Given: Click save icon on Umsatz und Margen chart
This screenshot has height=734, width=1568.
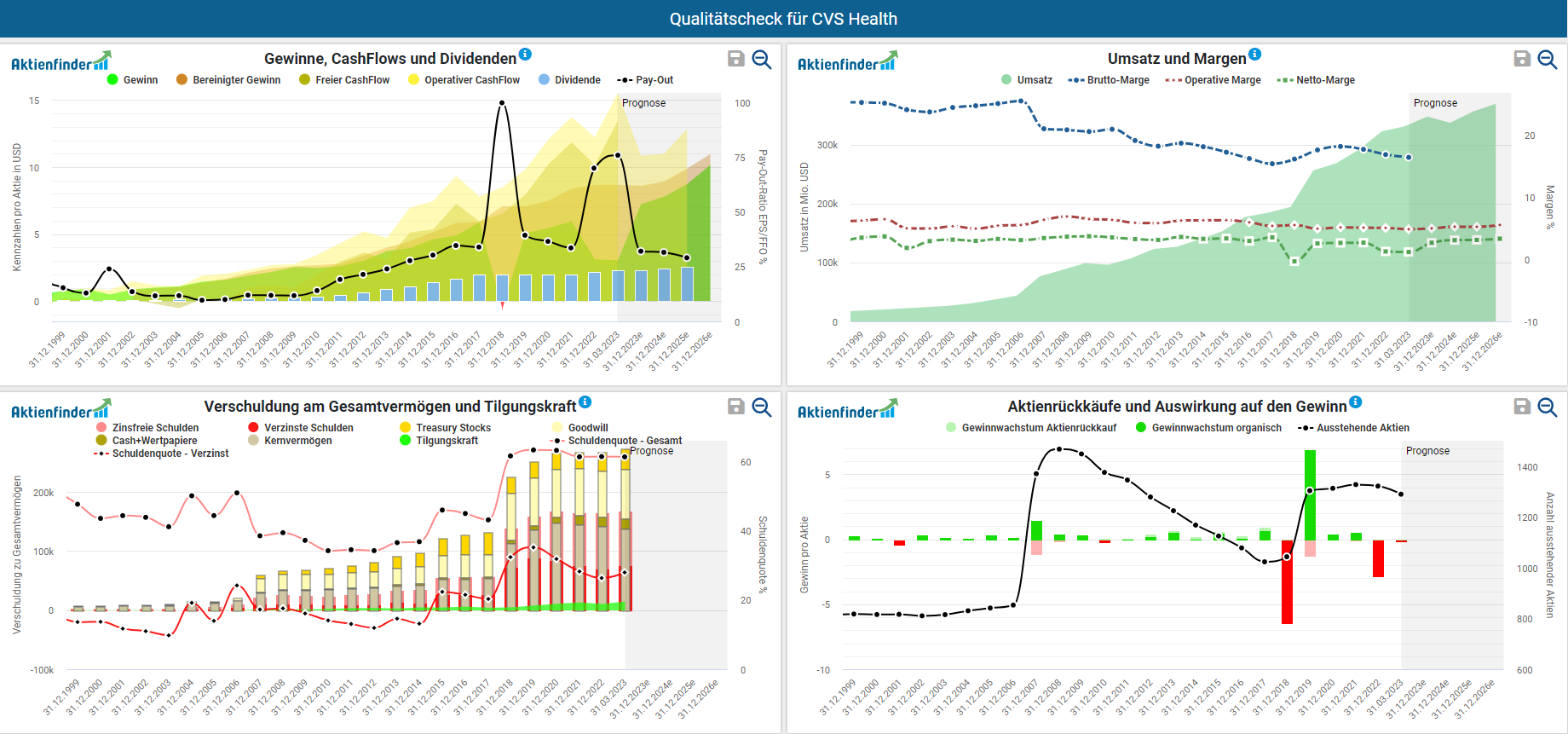Looking at the screenshot, I should pyautogui.click(x=1522, y=59).
